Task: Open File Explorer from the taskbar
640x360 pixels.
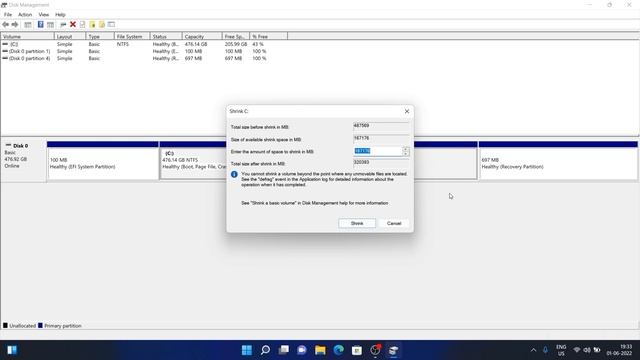Action: 320,350
